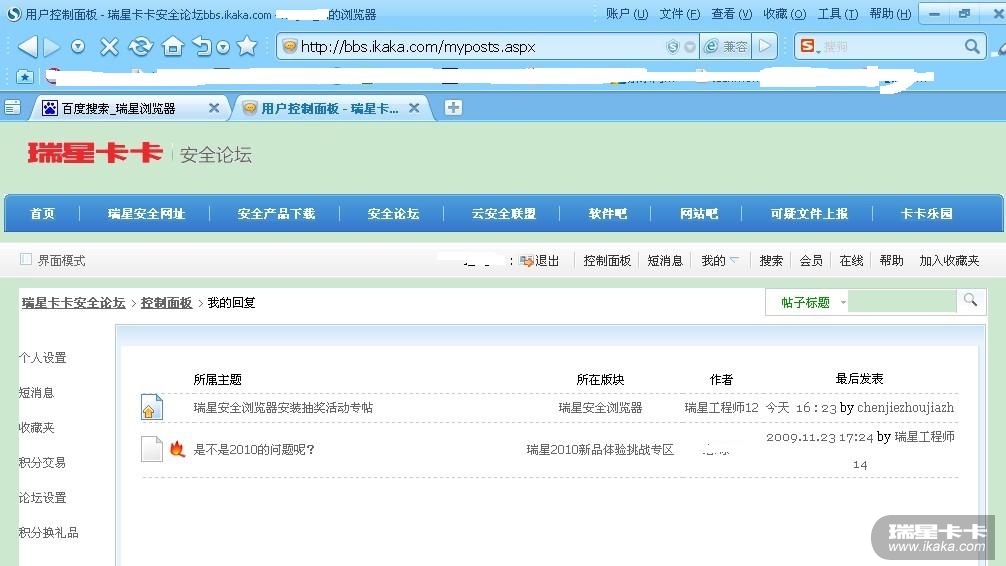Click the forum post search text field
The width and height of the screenshot is (1006, 566).
(x=902, y=302)
